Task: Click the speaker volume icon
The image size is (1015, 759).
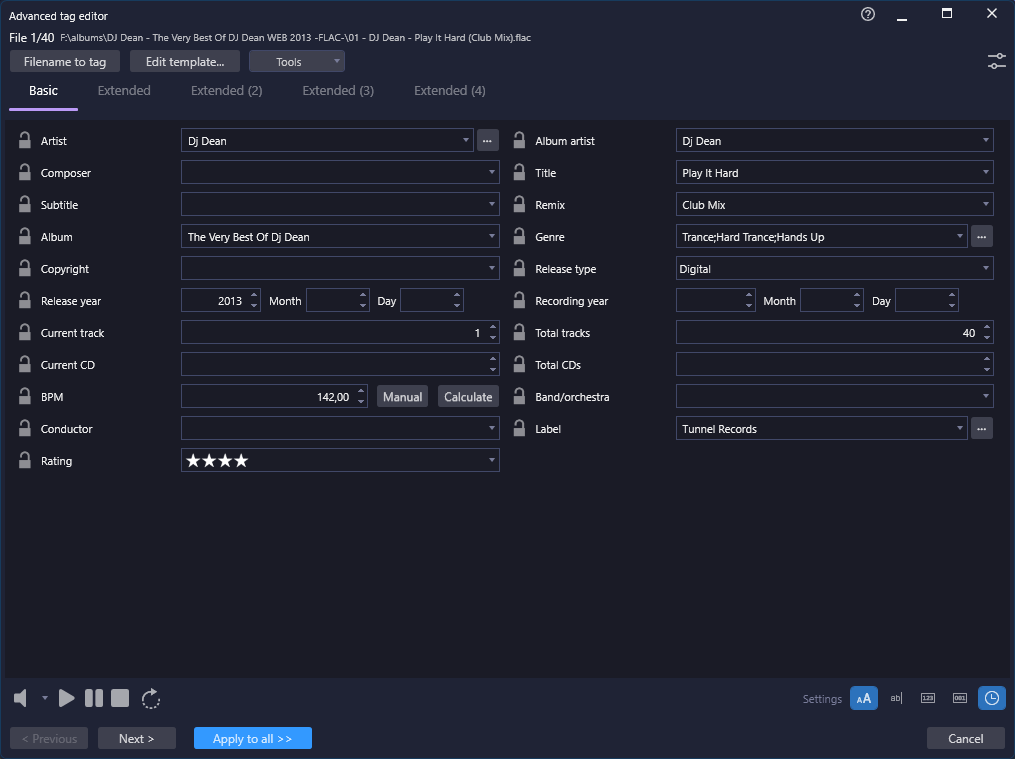Action: tap(21, 698)
